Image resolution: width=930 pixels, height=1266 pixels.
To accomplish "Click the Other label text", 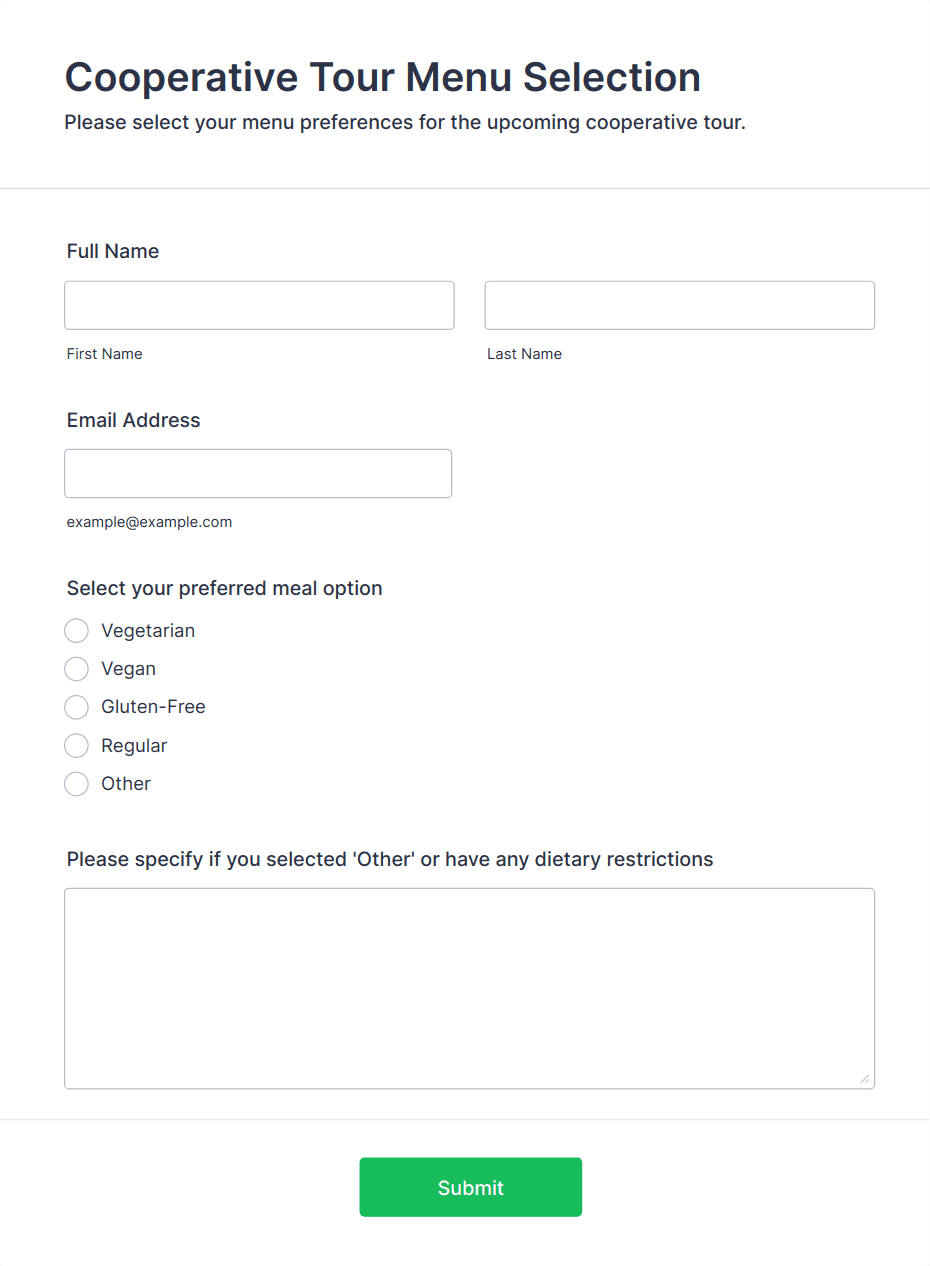I will [126, 784].
